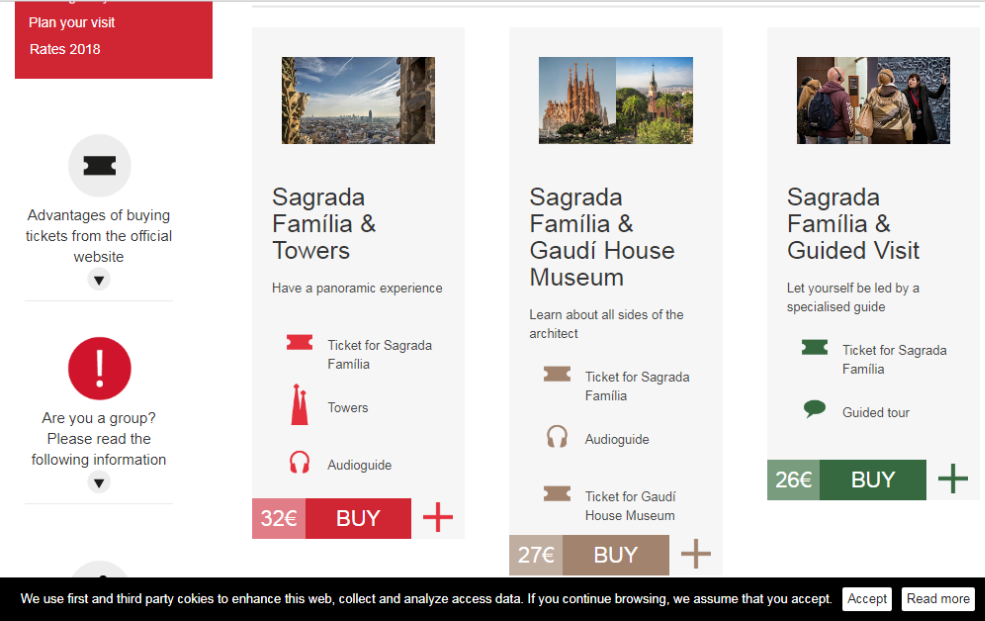Screen dimensions: 985x621
Task: Buy the 26€ Guided Visit ticket
Action: 873,480
